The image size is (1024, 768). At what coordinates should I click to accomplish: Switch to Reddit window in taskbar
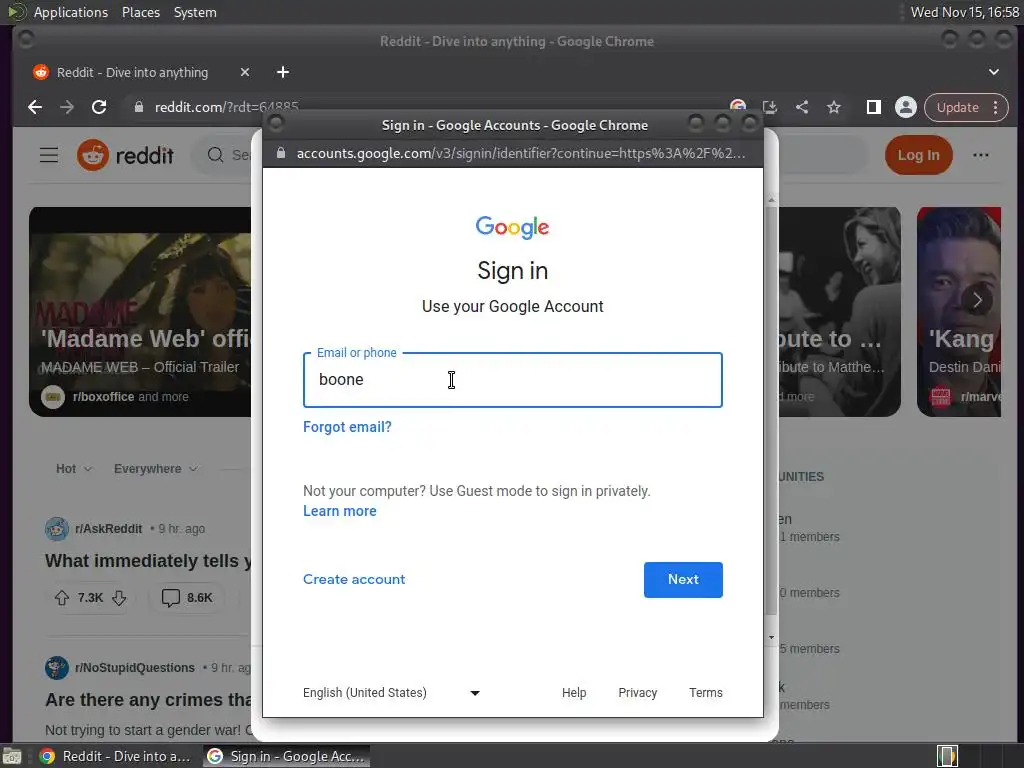[116, 756]
